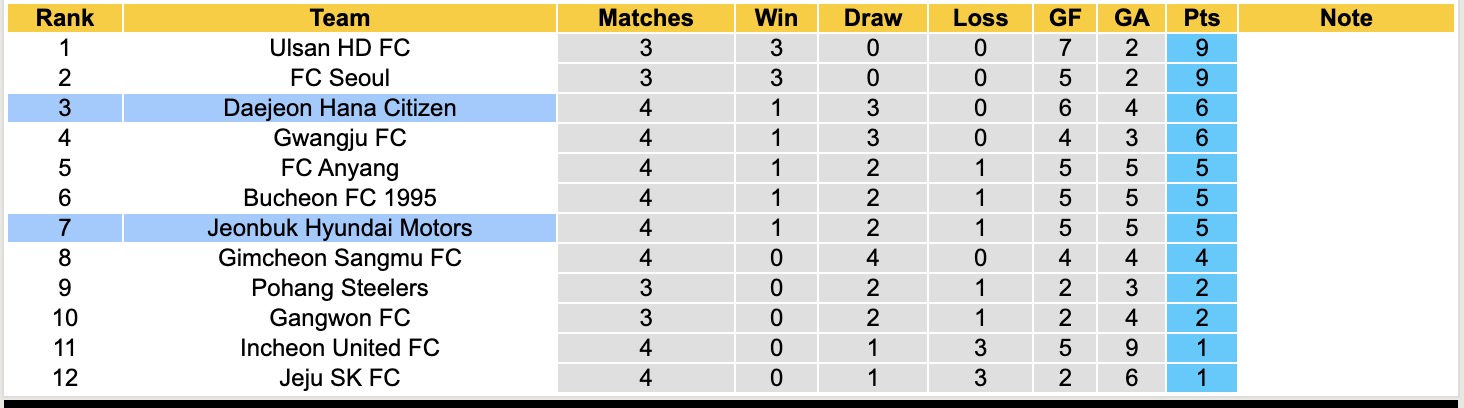
Task: Click the Loss column header
Action: click(x=980, y=18)
